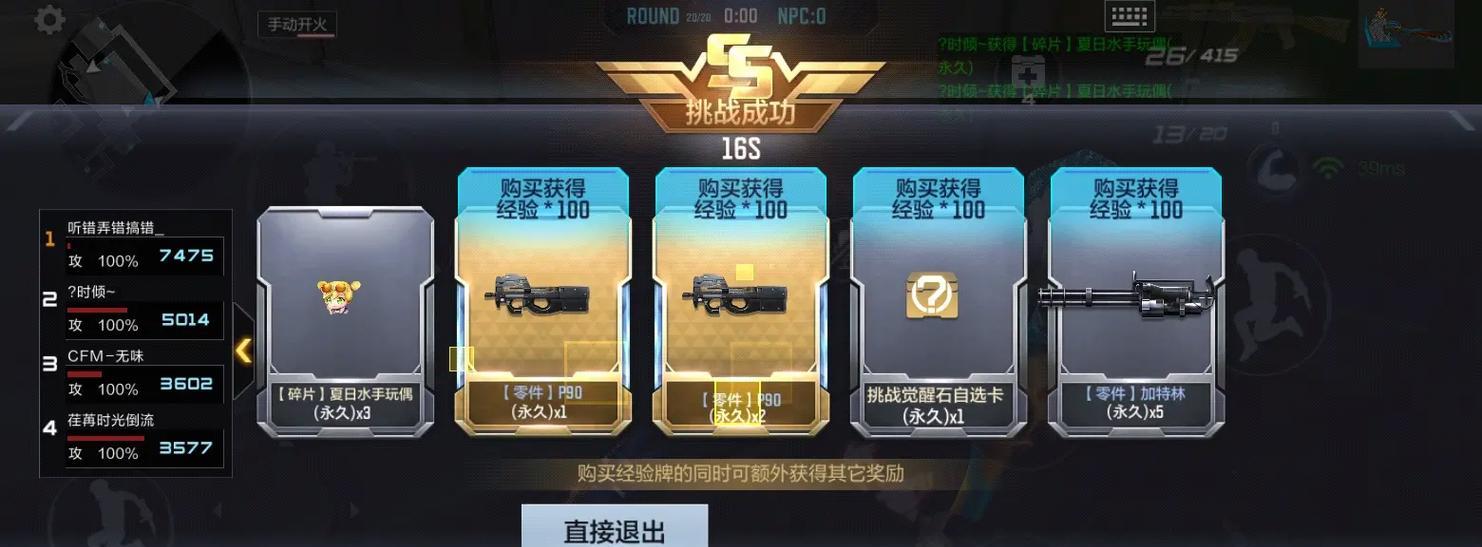
Task: Select player 荏苒时光倒流 row
Action: (x=135, y=437)
